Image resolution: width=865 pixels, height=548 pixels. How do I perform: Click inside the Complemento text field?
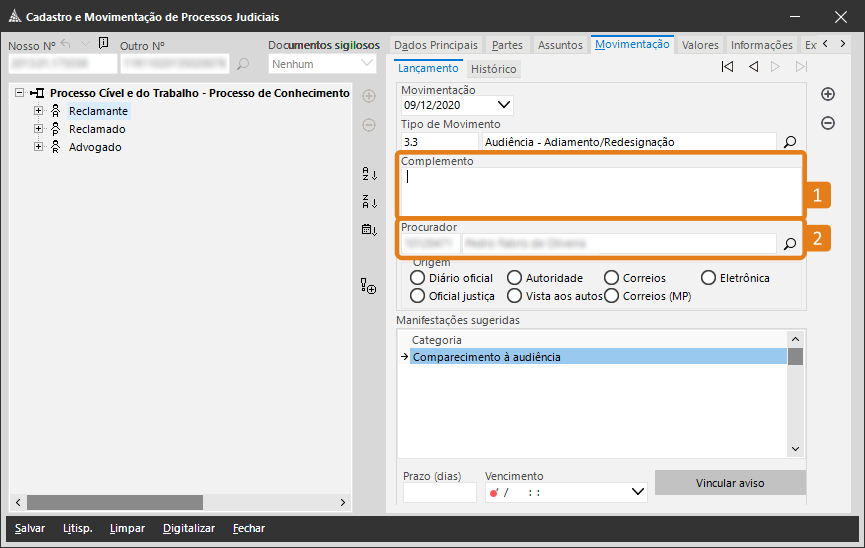pos(600,190)
